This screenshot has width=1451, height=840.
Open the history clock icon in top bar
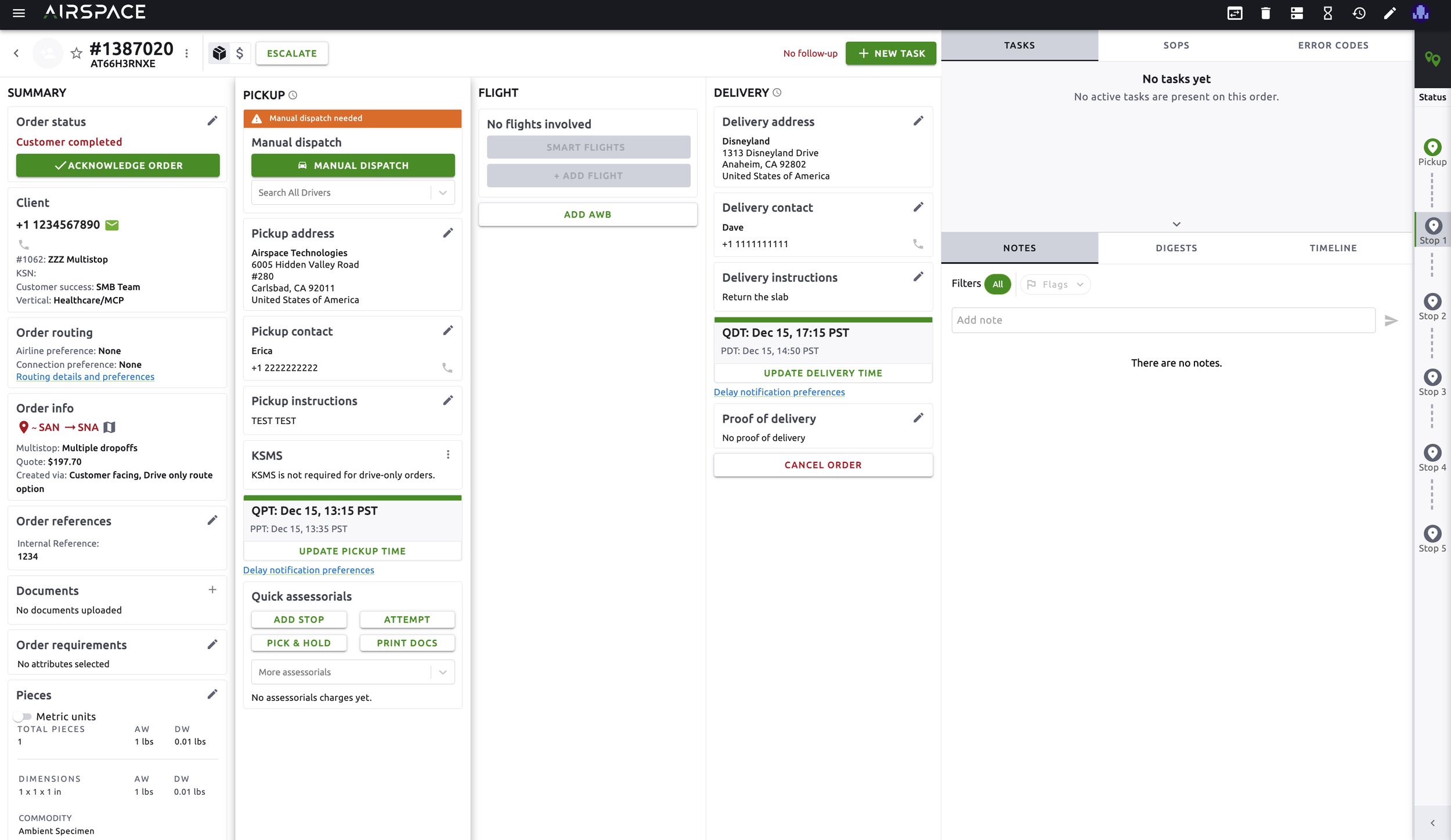point(1359,13)
